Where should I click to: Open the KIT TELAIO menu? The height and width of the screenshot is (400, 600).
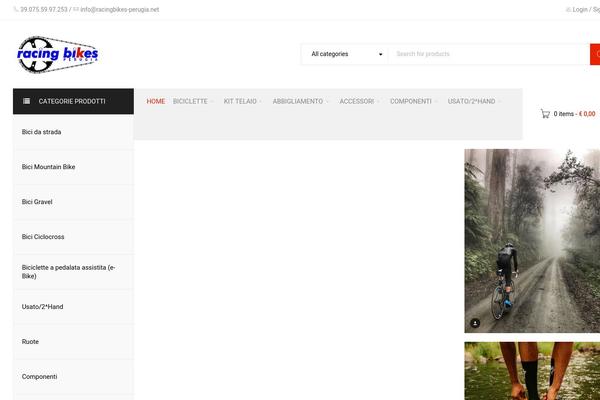(240, 101)
